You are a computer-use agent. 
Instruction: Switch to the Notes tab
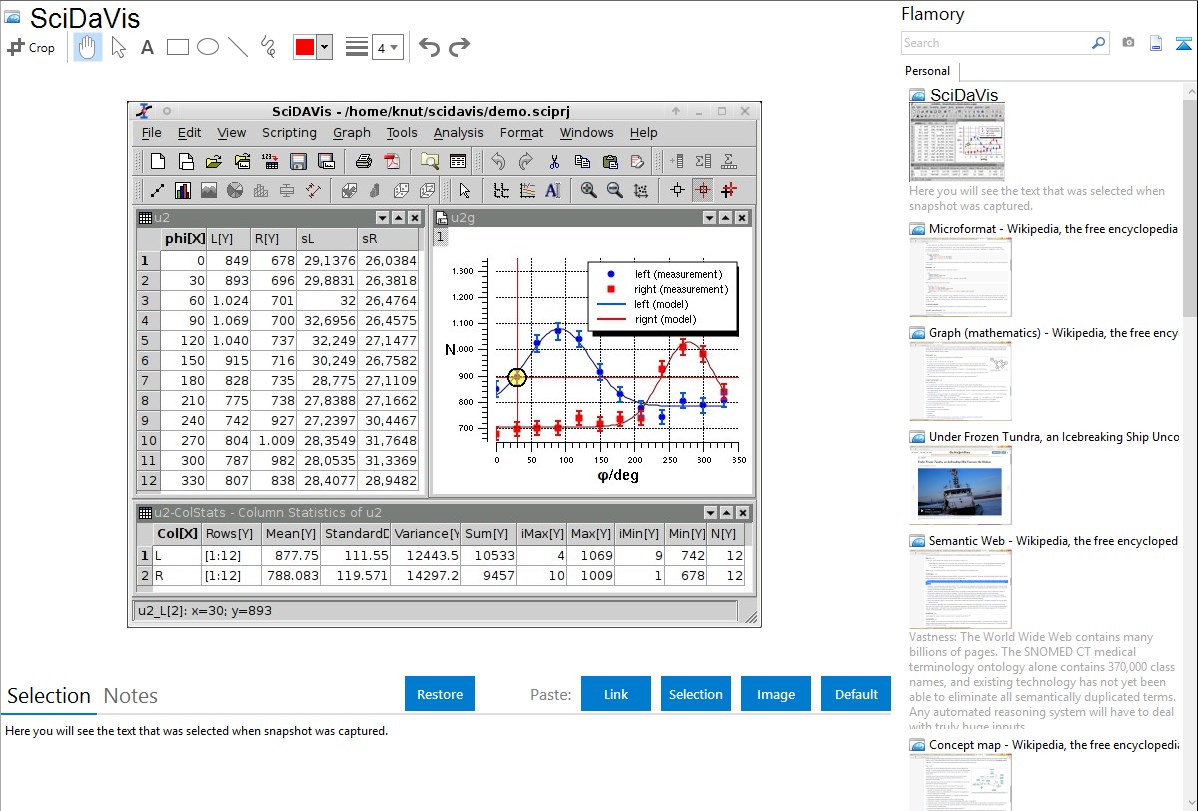[x=131, y=696]
